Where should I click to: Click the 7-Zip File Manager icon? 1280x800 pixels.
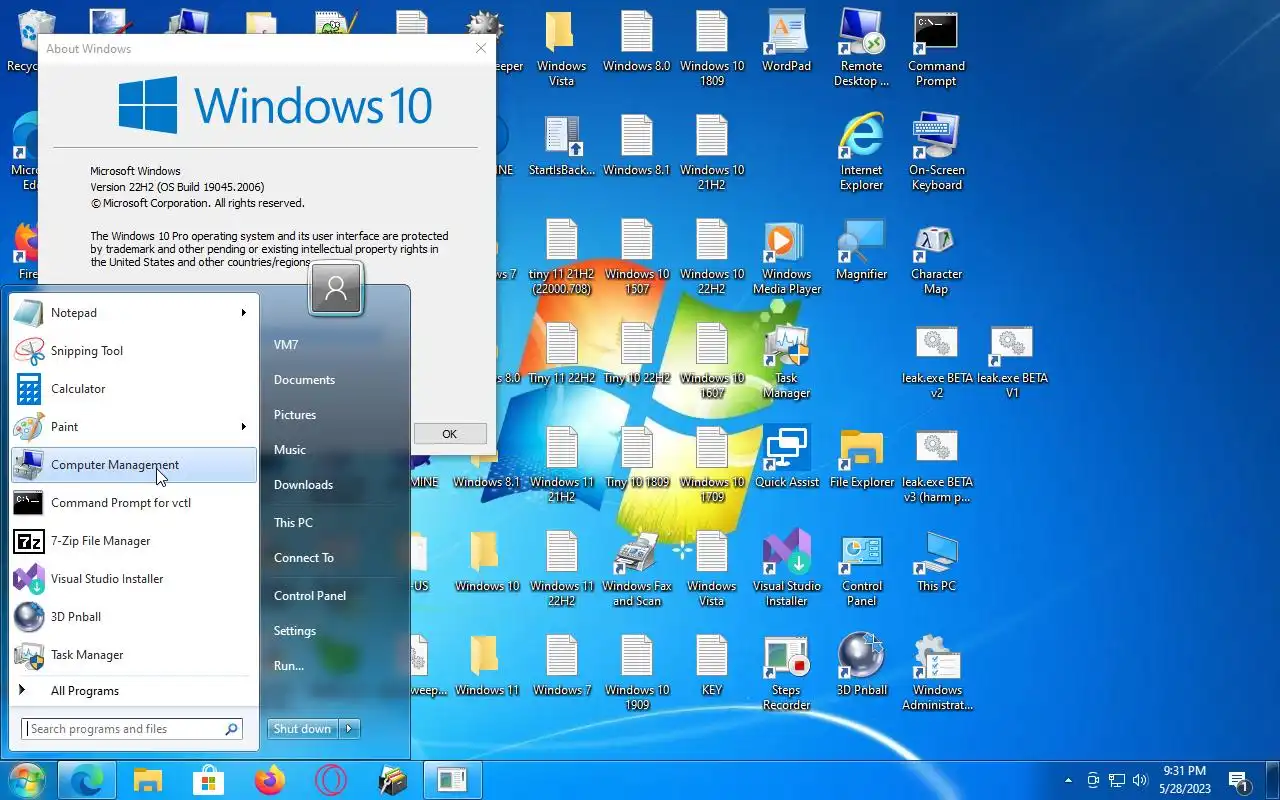[28, 541]
